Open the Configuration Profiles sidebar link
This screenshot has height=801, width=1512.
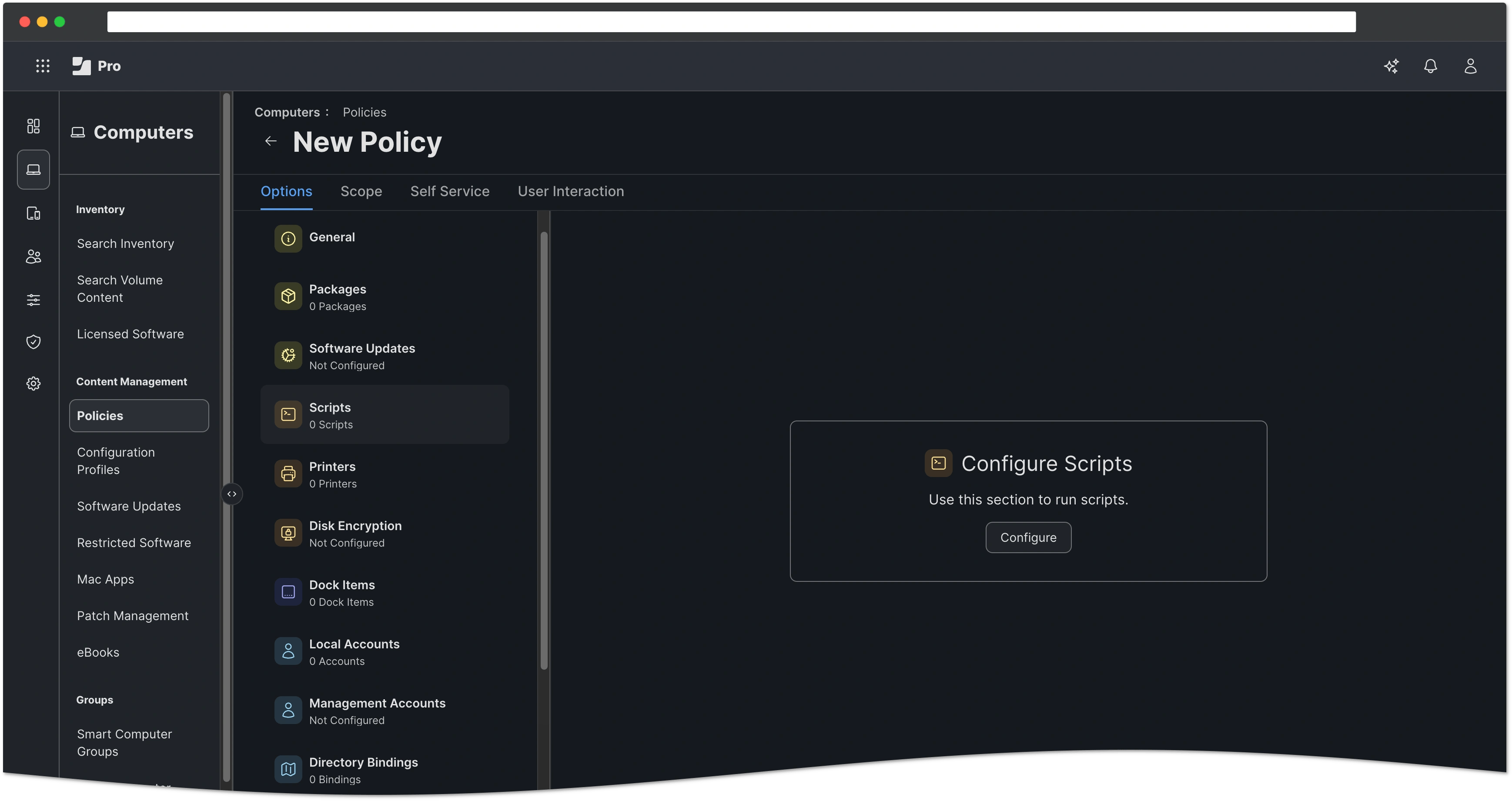(116, 461)
